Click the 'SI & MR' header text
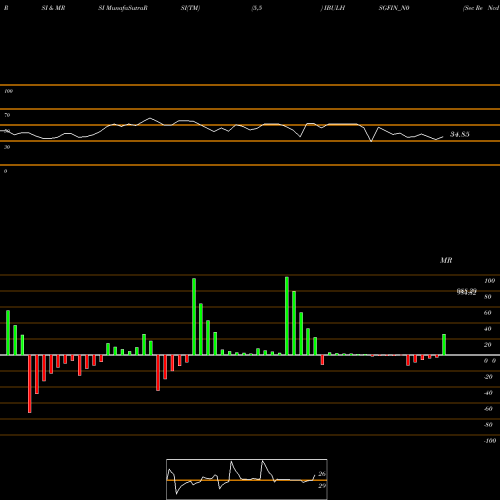The height and width of the screenshot is (500, 500). click(53, 8)
